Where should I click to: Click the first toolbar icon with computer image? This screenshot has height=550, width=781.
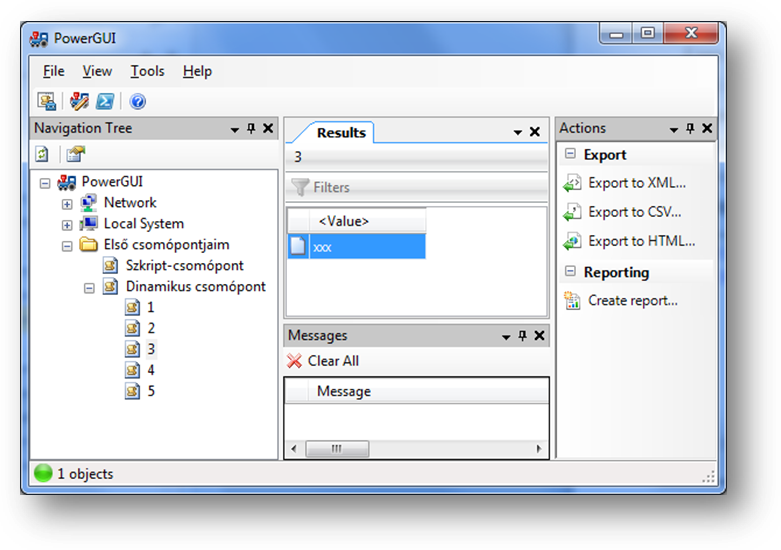[x=47, y=101]
